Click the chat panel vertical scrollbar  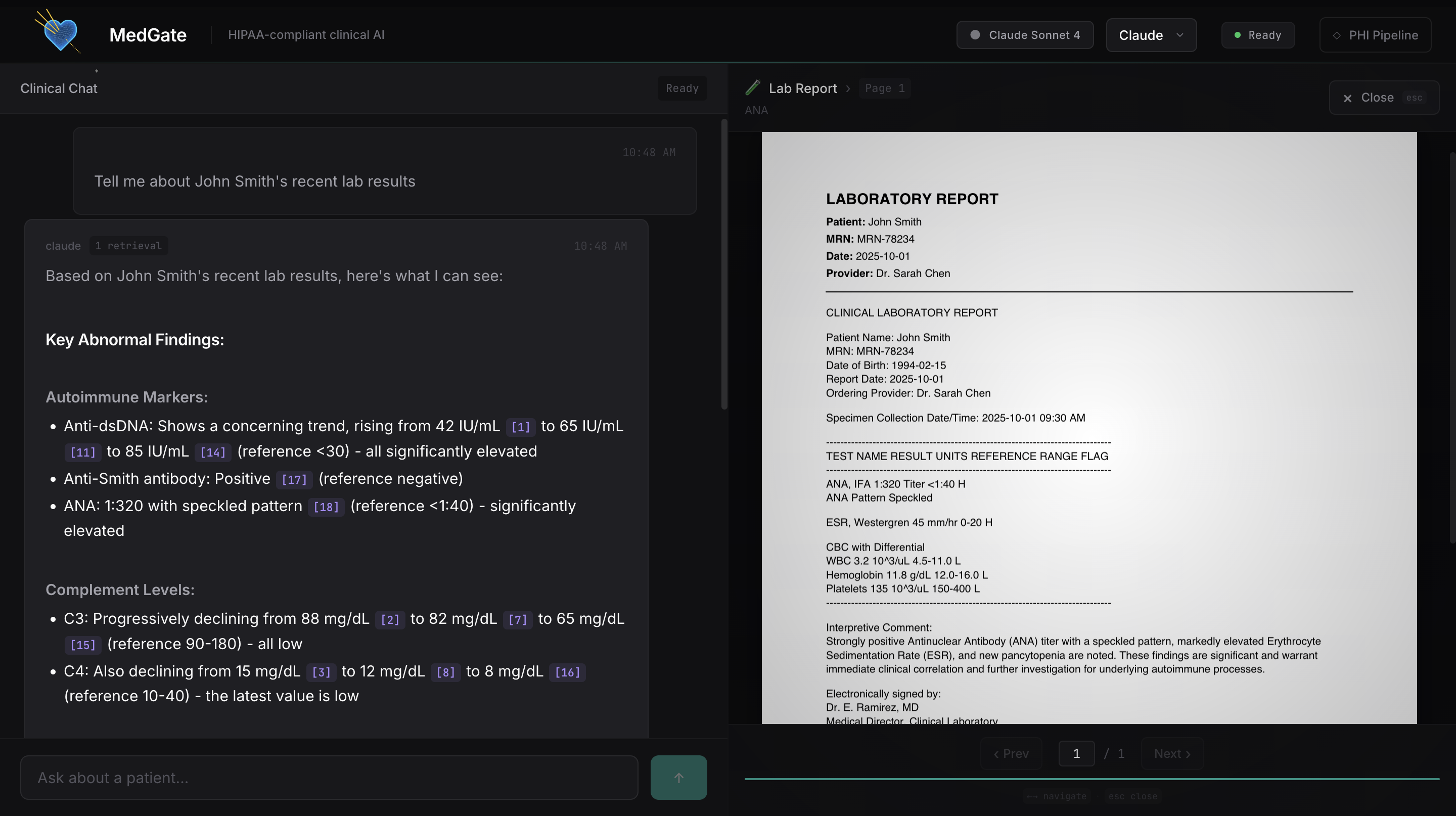pyautogui.click(x=723, y=264)
